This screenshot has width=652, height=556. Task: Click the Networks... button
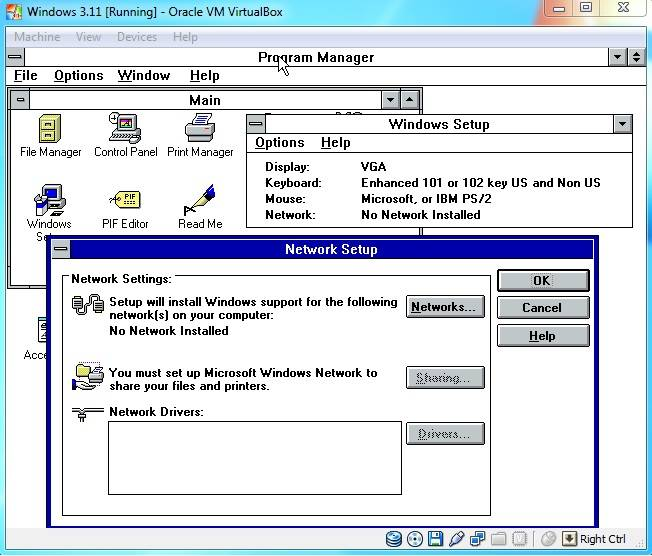tap(445, 307)
